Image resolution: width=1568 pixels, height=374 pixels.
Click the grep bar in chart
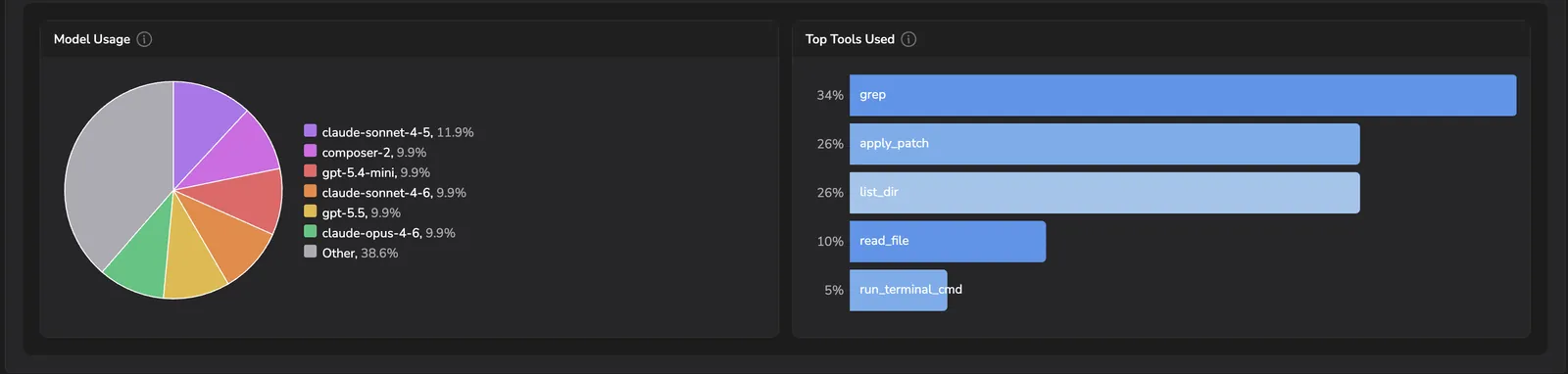[1183, 95]
